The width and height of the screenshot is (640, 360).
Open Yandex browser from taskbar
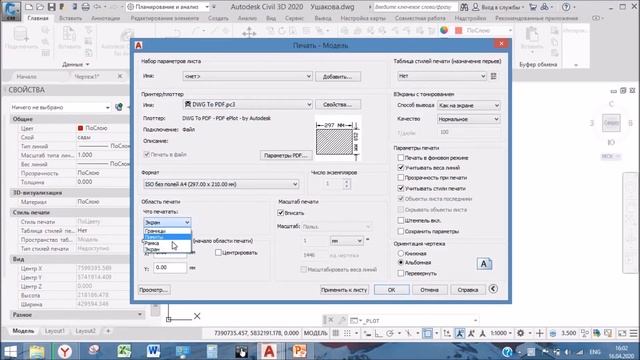pyautogui.click(x=65, y=351)
